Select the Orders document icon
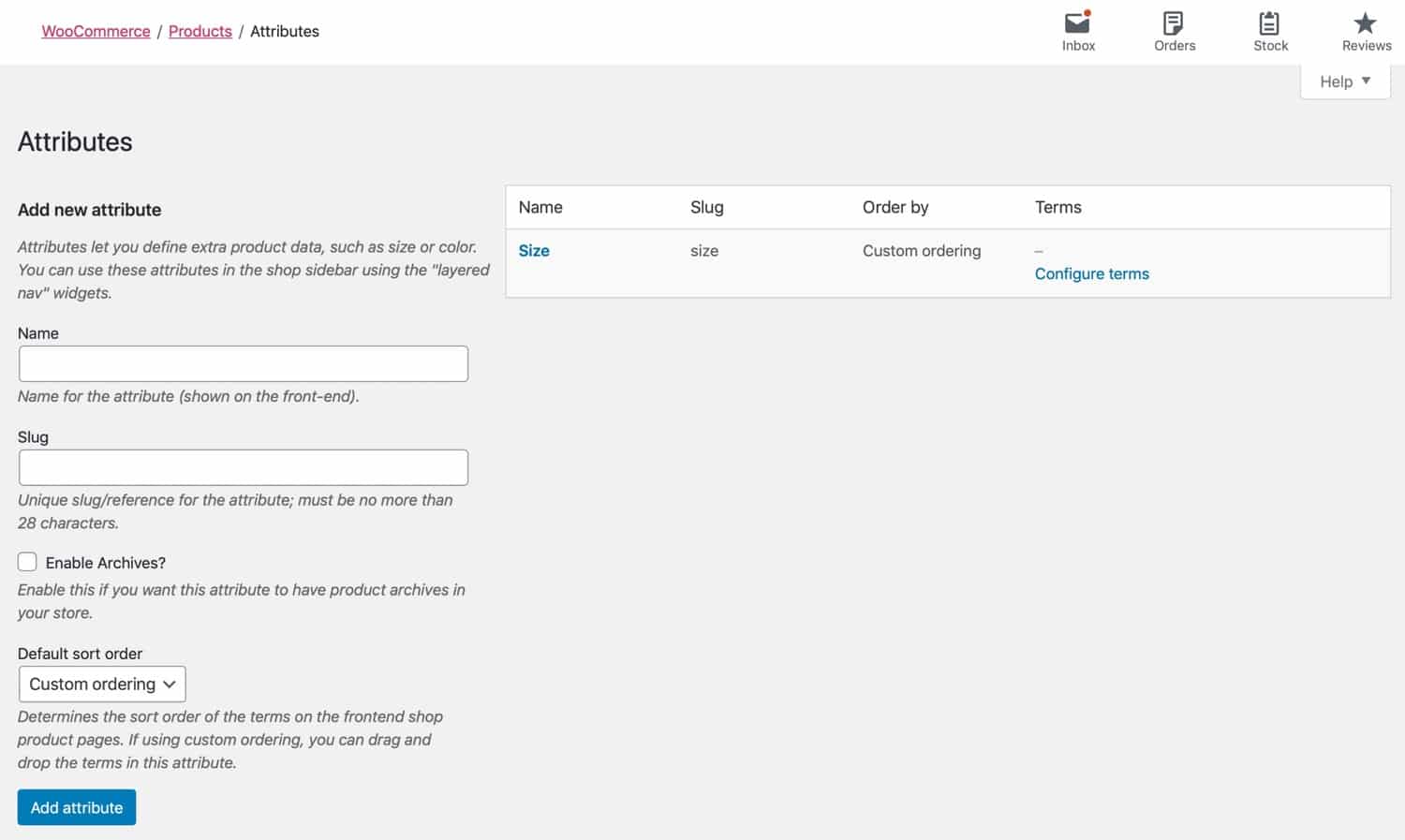 (1174, 22)
